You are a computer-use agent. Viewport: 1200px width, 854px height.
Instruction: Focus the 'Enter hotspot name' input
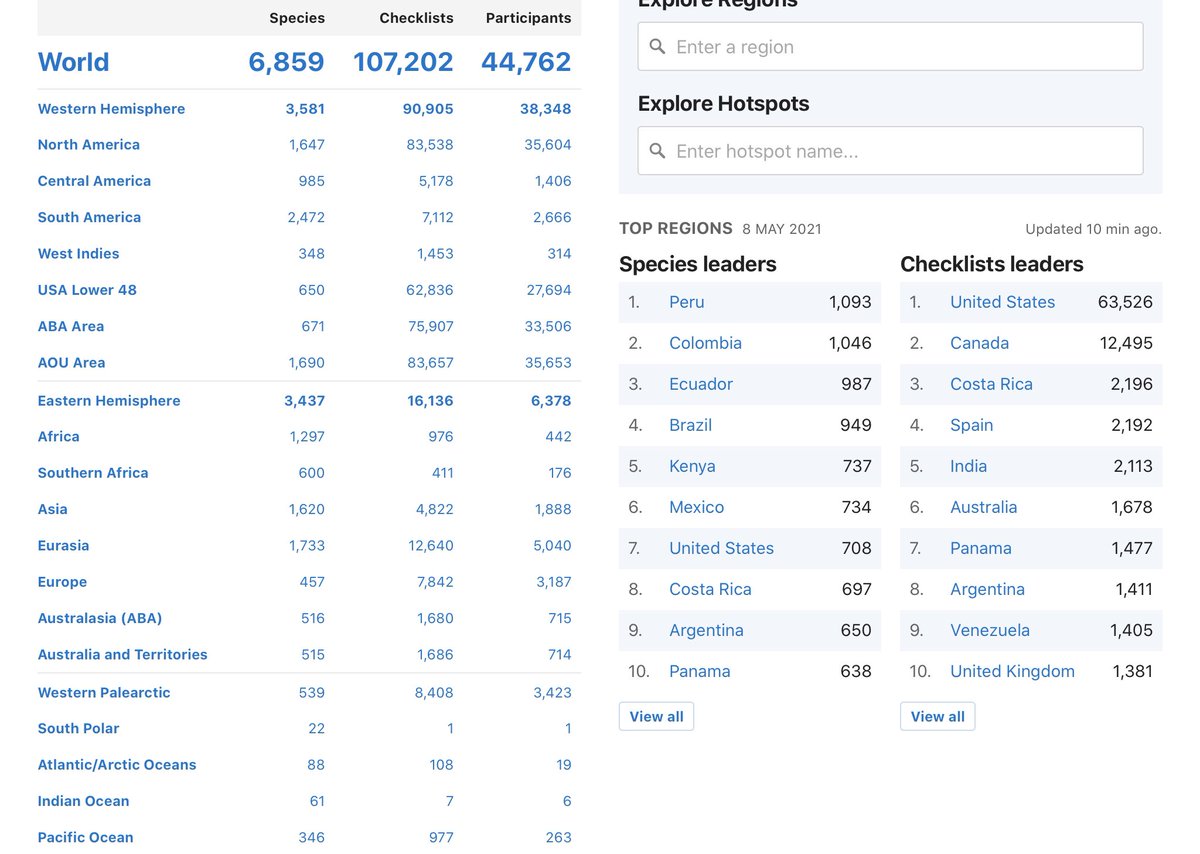pyautogui.click(x=890, y=151)
